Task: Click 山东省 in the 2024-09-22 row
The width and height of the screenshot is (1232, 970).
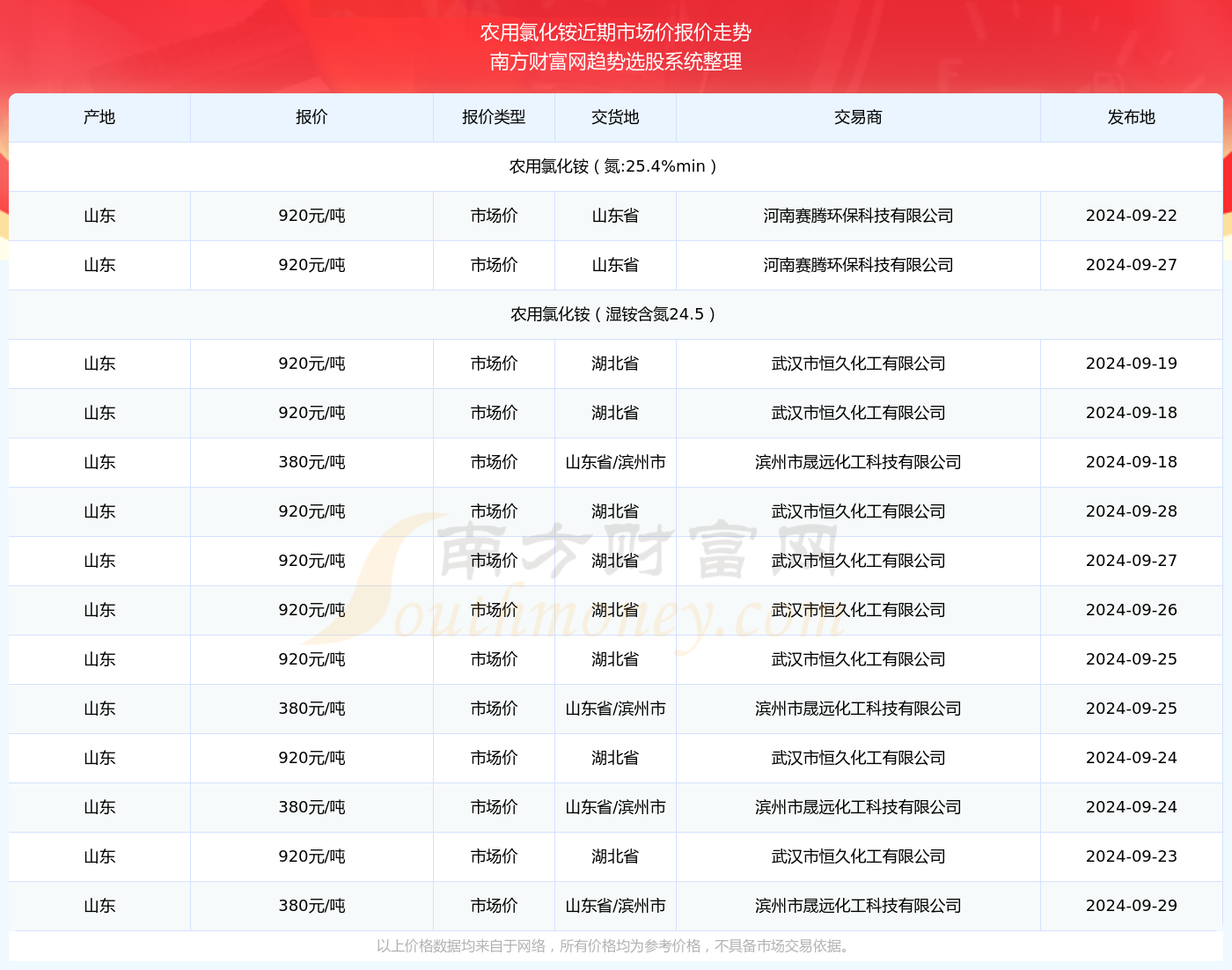Action: (615, 216)
